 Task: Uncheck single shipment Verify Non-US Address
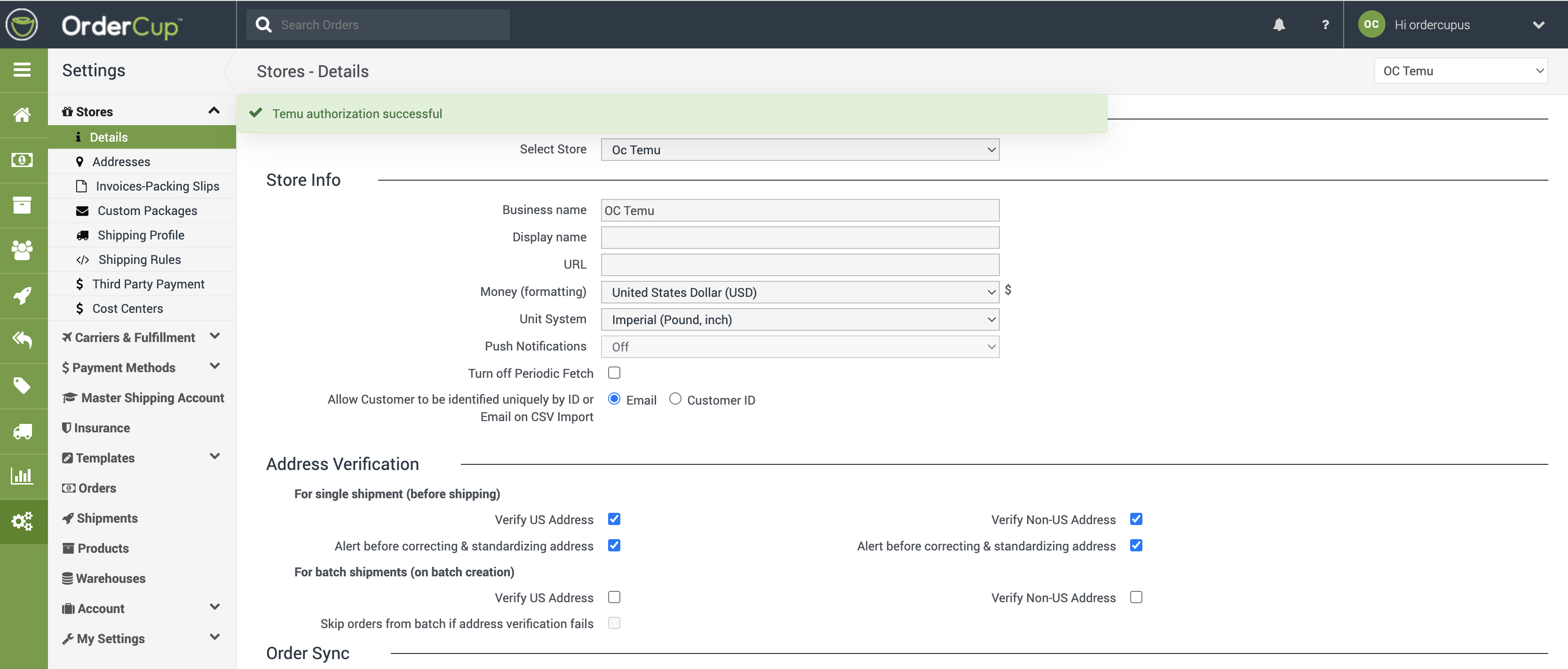pos(1136,518)
